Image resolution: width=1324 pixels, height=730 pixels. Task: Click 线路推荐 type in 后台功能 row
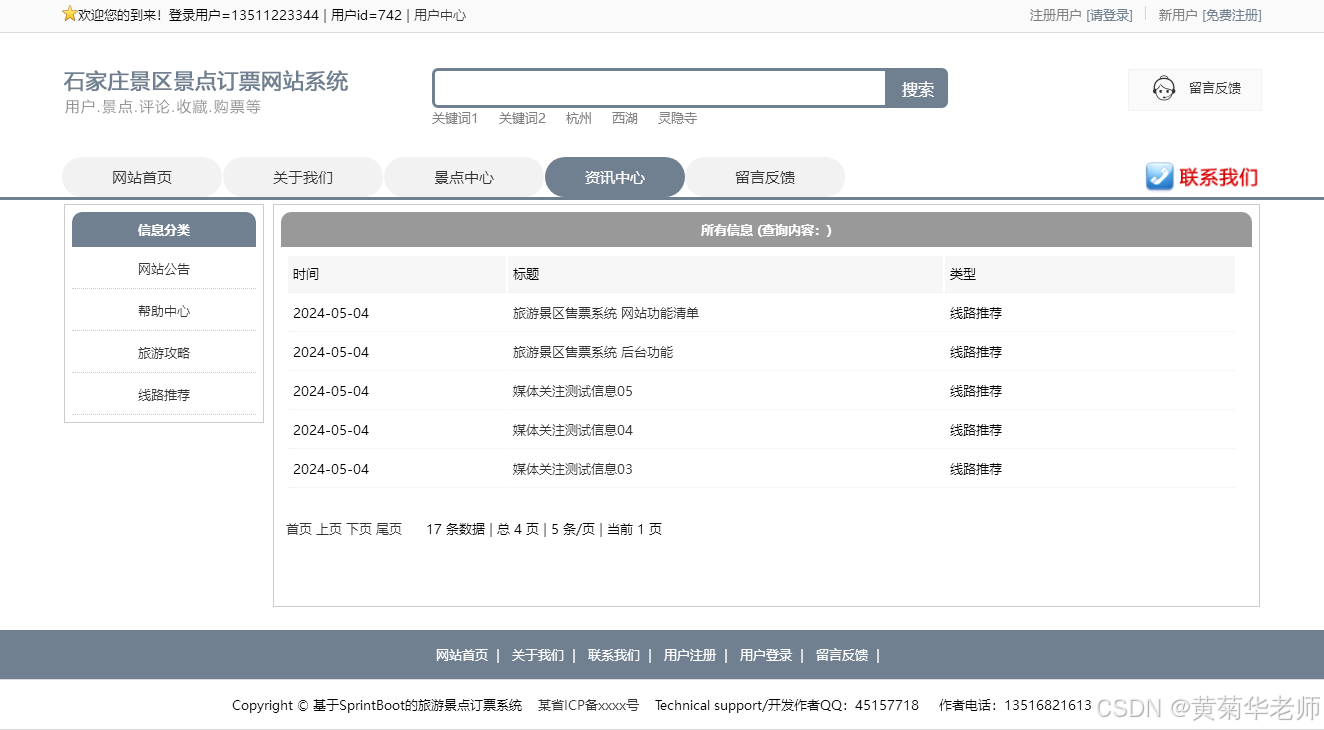click(976, 352)
